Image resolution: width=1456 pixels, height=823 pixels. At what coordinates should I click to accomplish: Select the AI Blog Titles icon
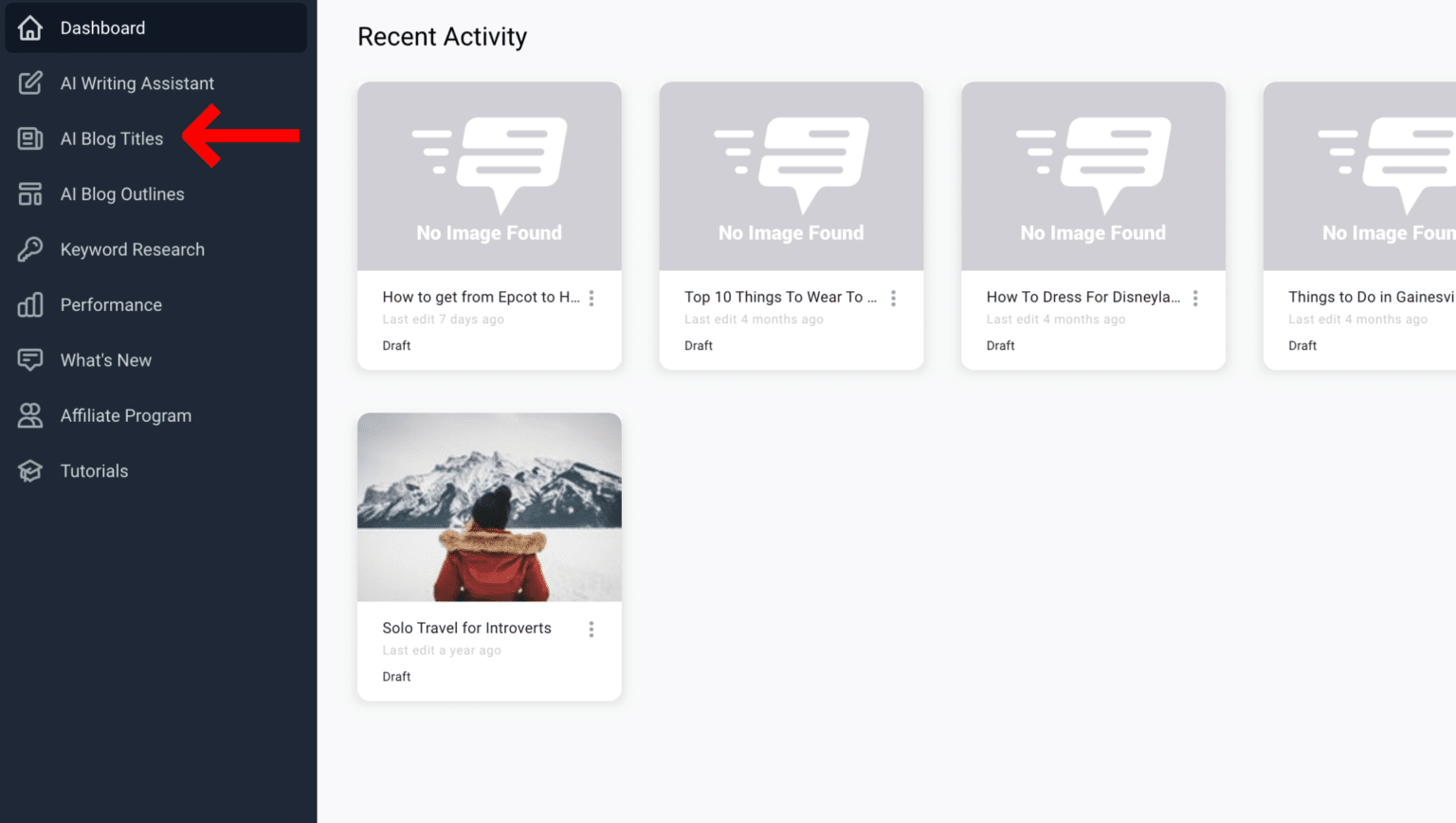tap(30, 138)
